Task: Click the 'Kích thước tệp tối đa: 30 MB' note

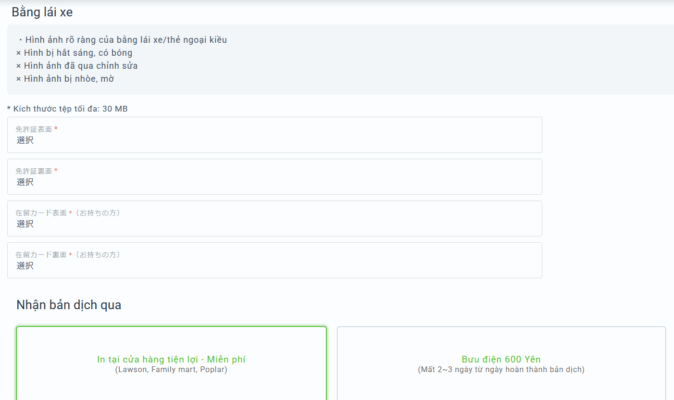Action: tap(68, 108)
